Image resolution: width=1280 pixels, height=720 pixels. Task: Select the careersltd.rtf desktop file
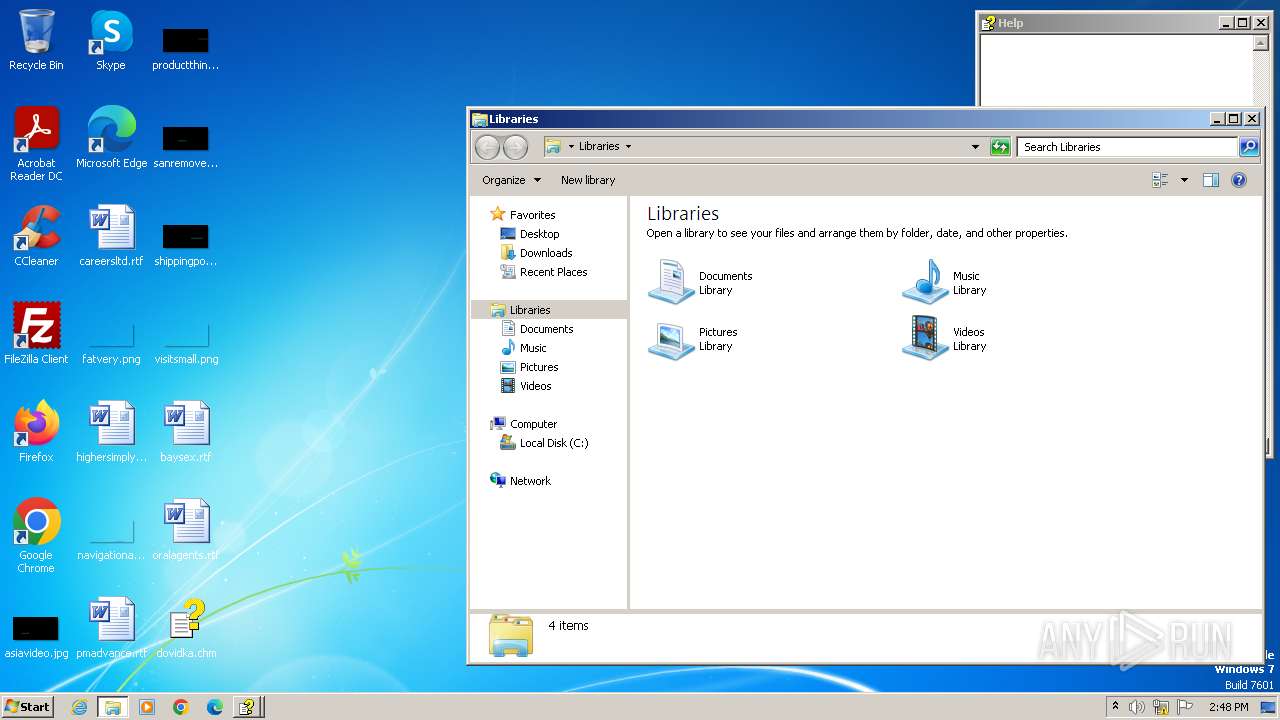111,236
